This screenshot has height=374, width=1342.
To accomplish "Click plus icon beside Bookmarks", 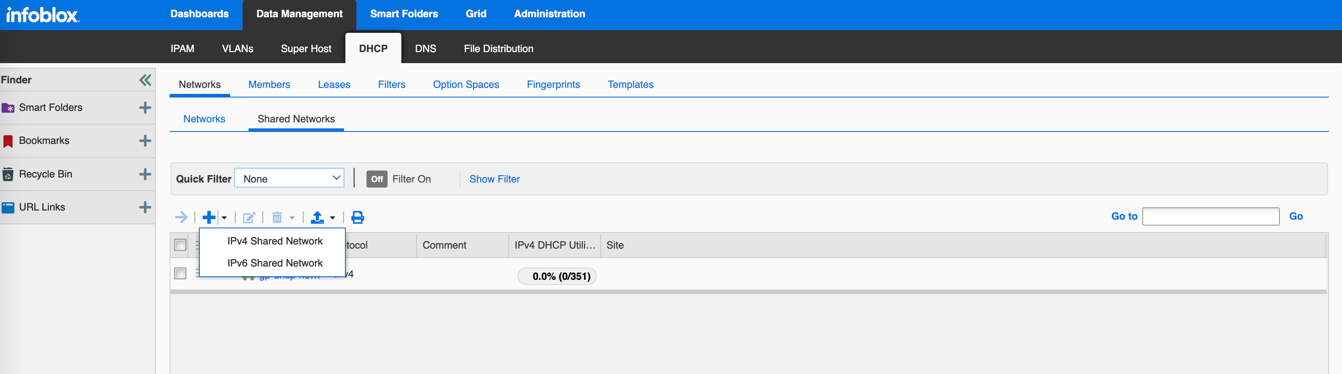I will (145, 141).
